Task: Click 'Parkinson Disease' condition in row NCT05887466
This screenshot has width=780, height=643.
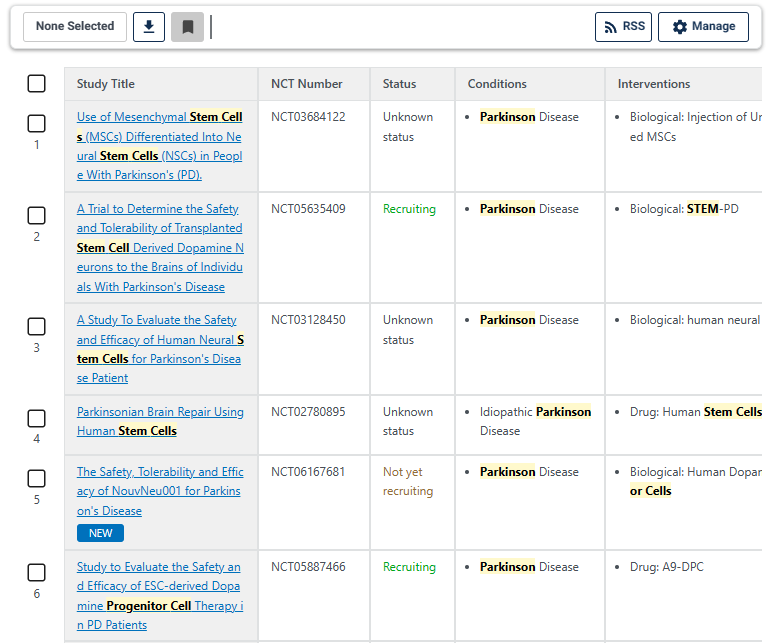Action: pos(529,567)
